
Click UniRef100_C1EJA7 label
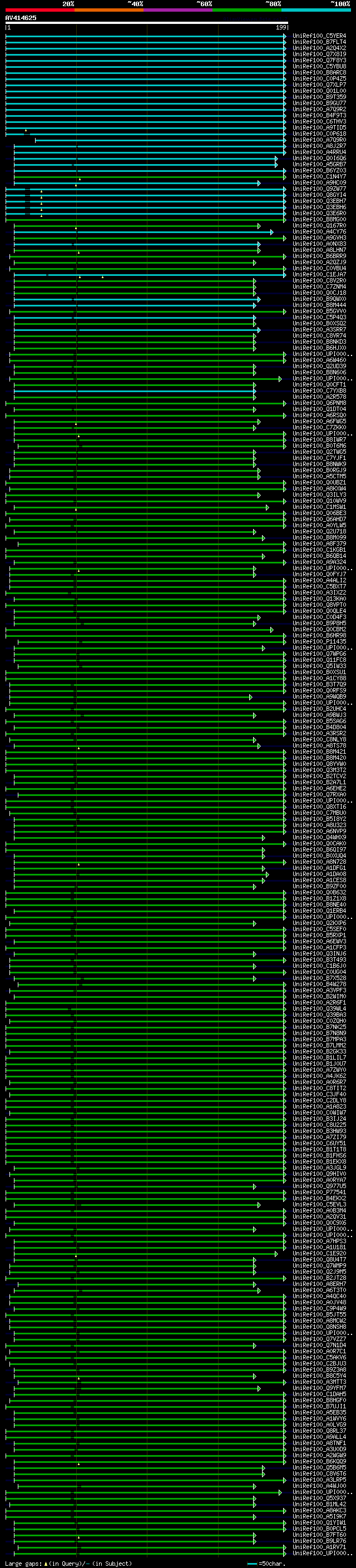[x=319, y=275]
